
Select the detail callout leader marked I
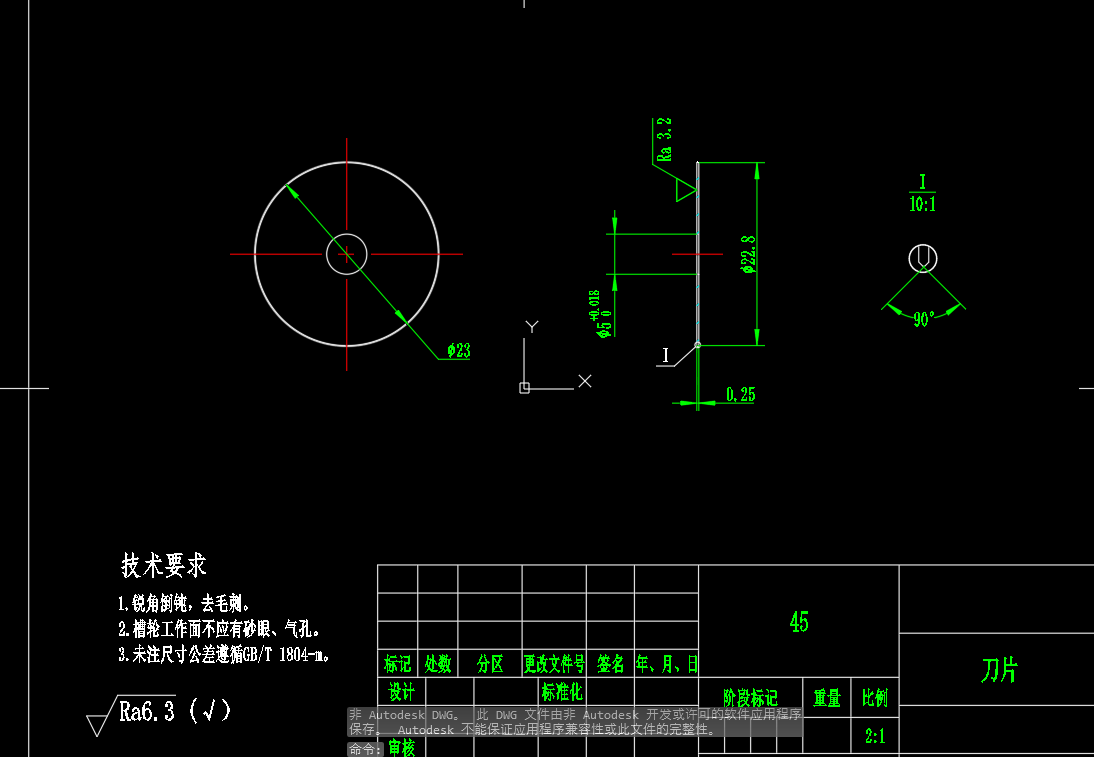tap(668, 353)
